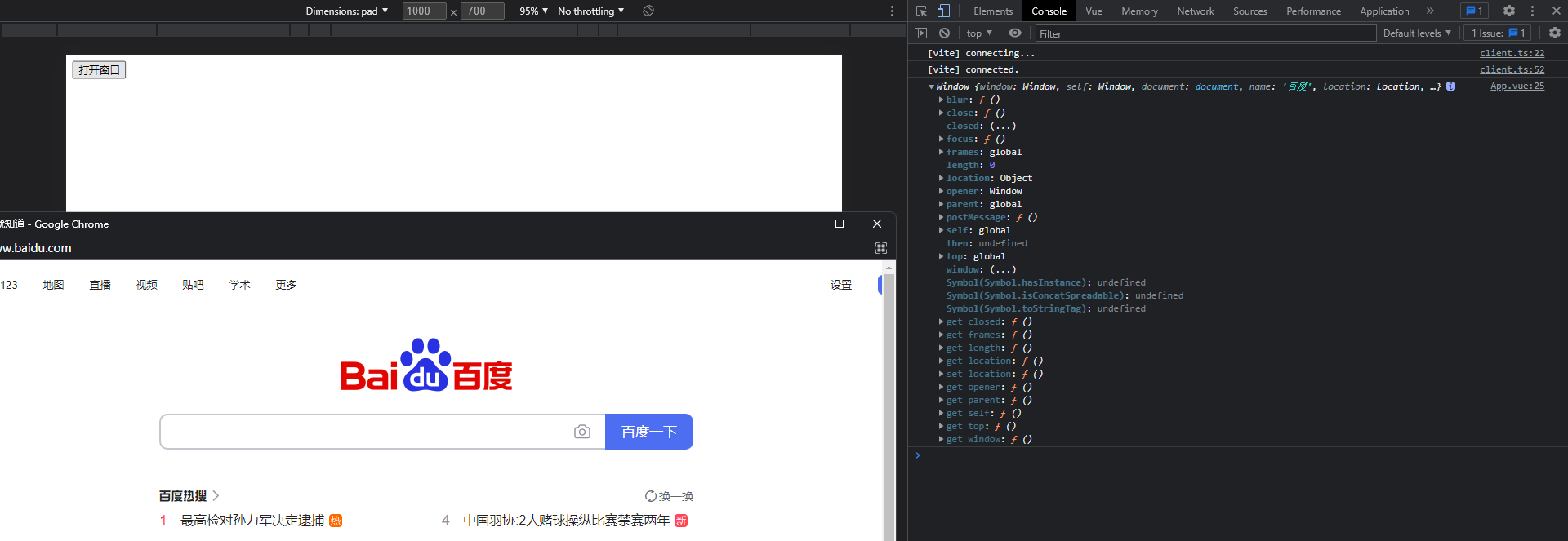This screenshot has width=1568, height=541.
Task: Click the console Filter input
Action: click(1205, 33)
